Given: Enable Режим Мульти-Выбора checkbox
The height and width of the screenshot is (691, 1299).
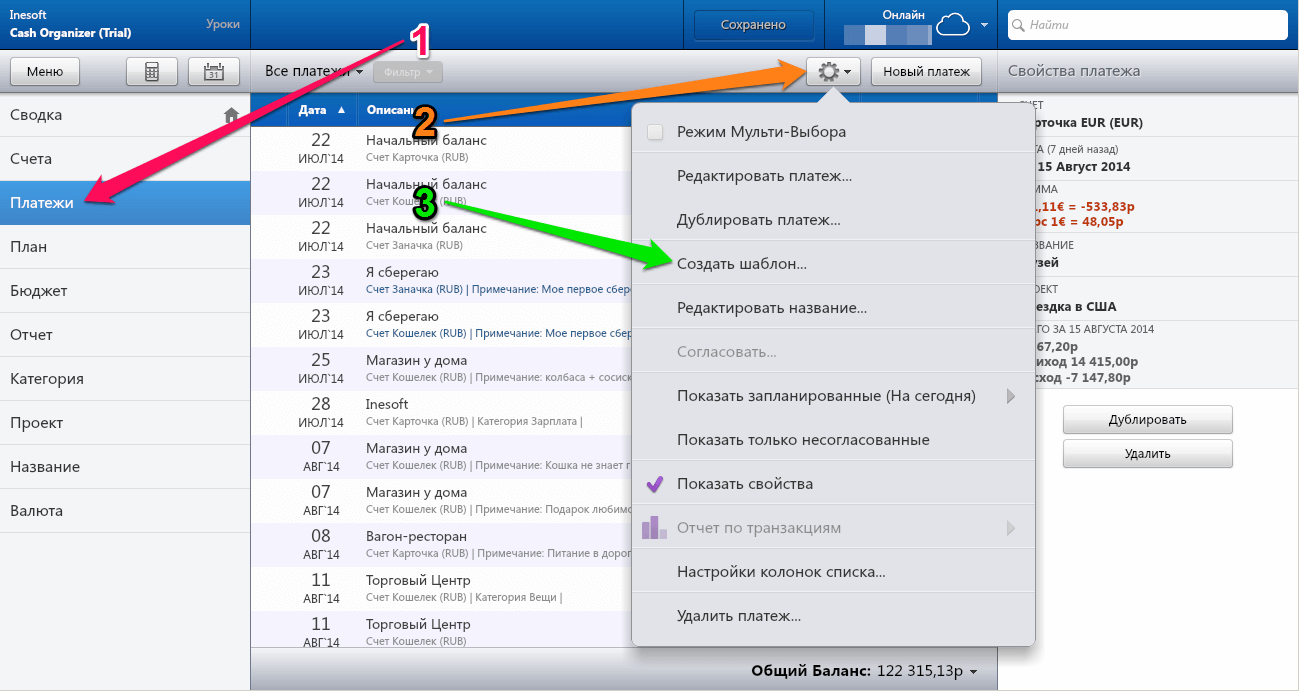Looking at the screenshot, I should point(655,132).
